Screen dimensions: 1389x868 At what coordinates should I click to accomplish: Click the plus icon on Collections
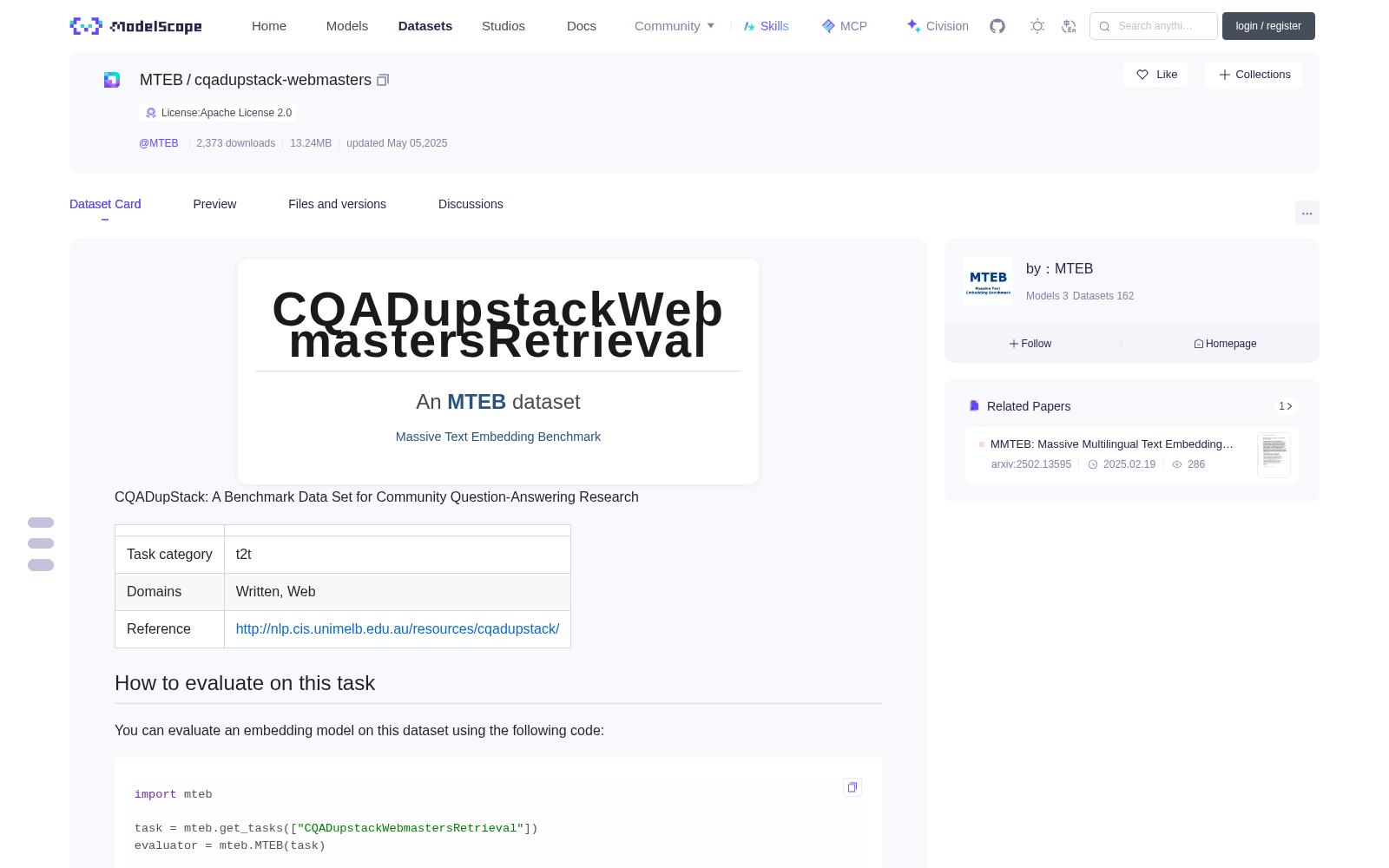(x=1225, y=75)
